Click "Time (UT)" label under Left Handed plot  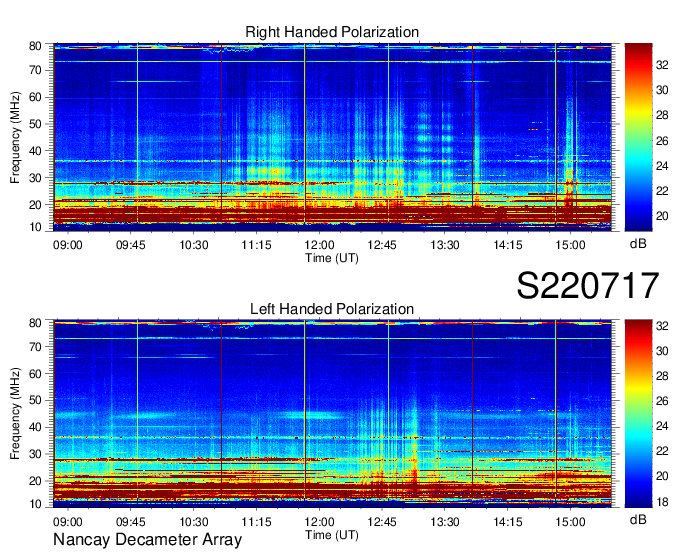coord(332,535)
